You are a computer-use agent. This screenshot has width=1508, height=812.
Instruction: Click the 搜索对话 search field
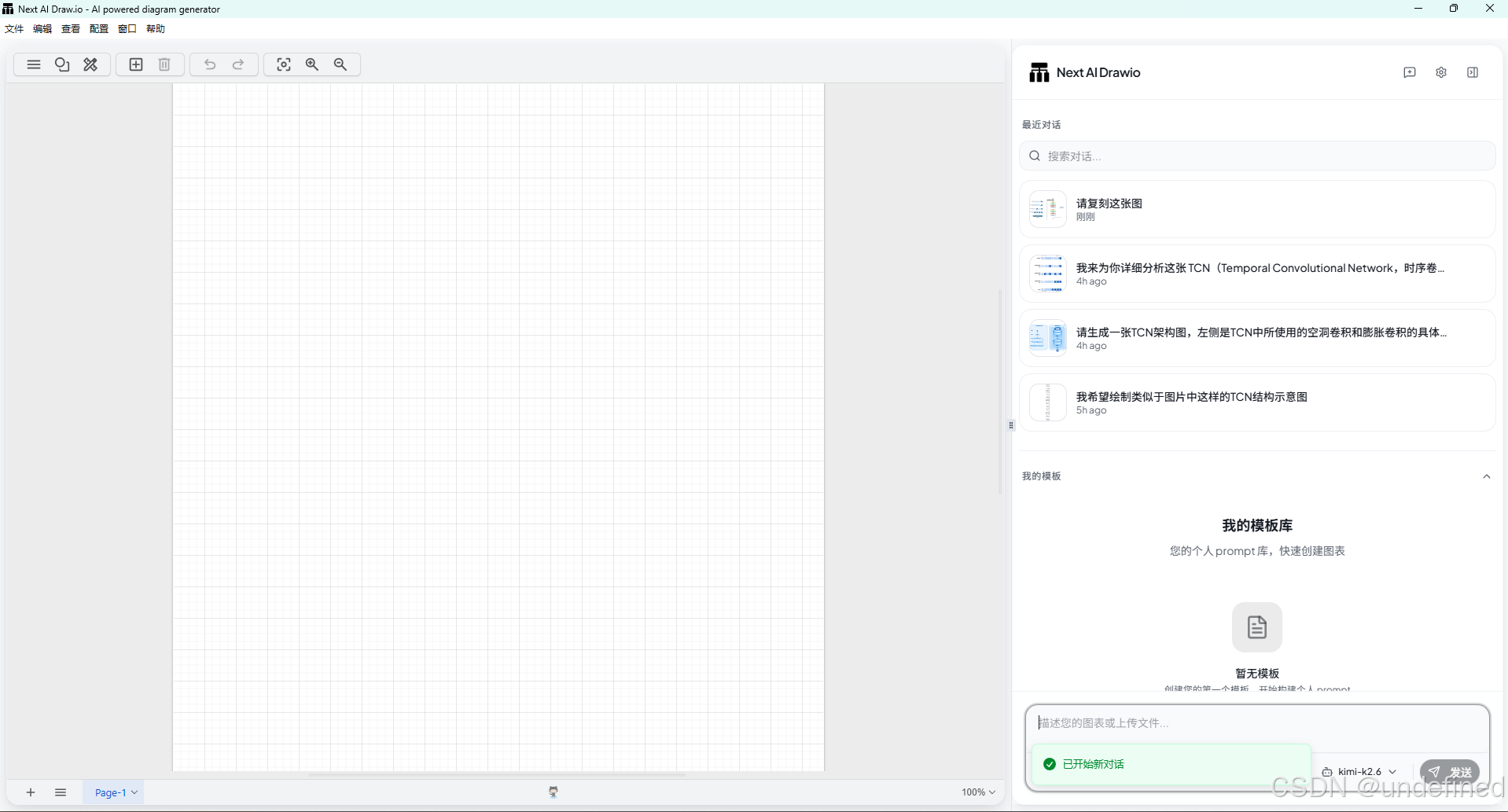point(1257,156)
